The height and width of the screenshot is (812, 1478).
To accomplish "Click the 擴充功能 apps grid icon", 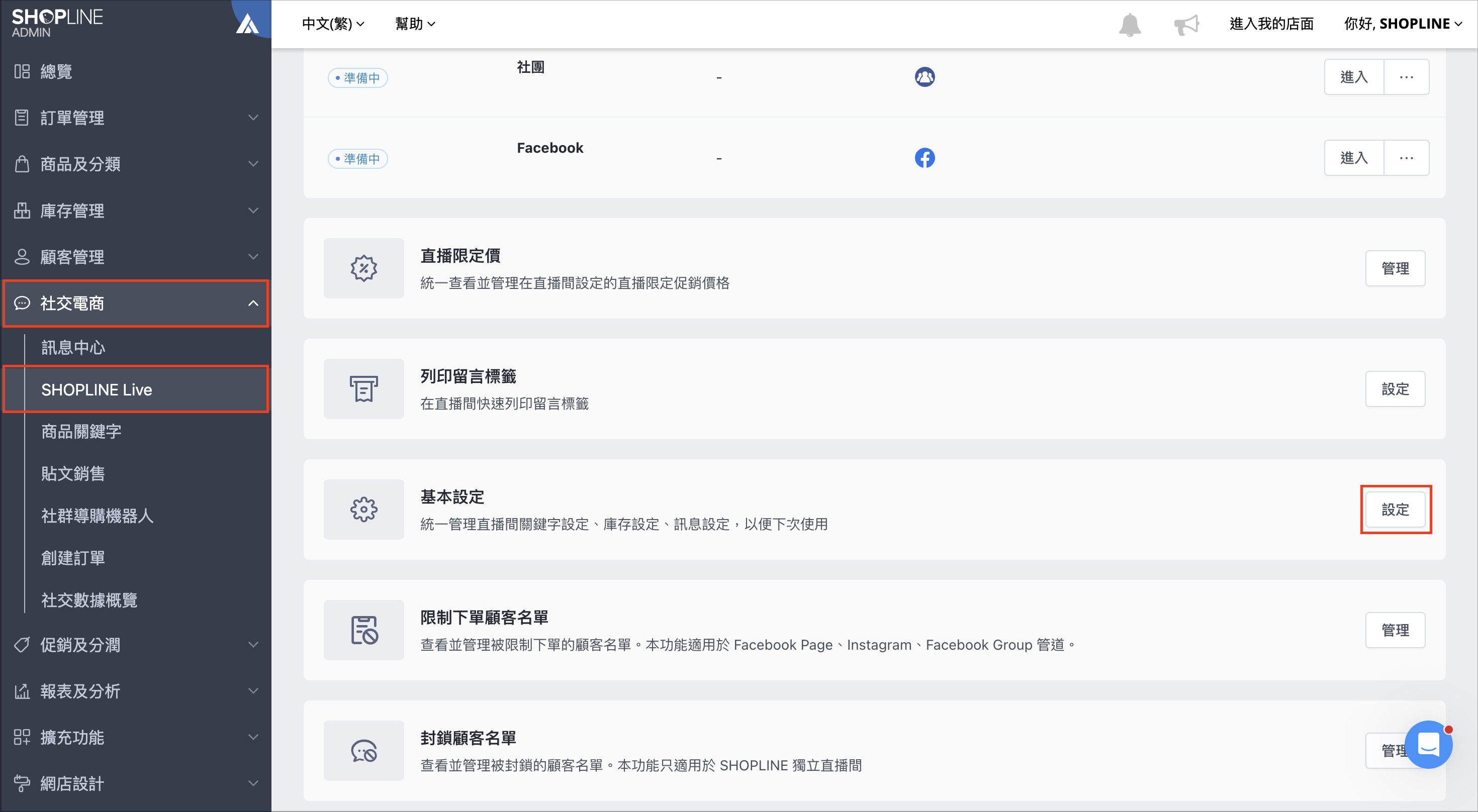I will [22, 737].
